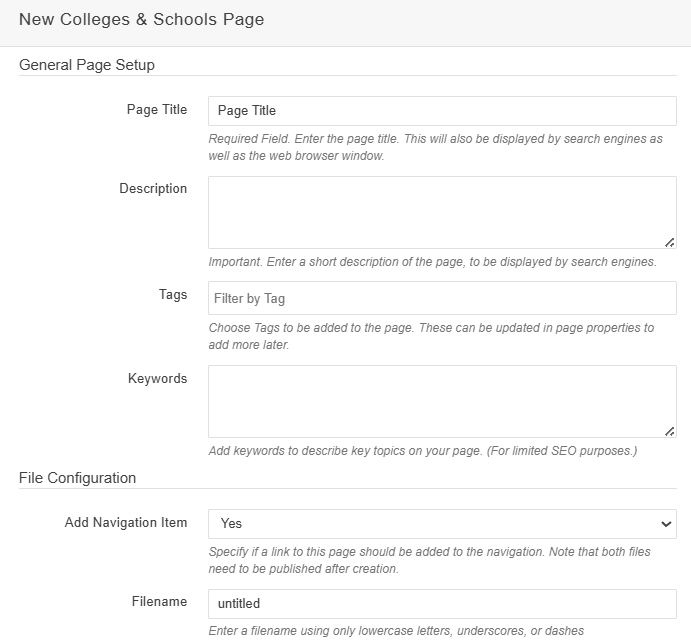
Task: Click the Filename field containing untitled
Action: pos(442,604)
